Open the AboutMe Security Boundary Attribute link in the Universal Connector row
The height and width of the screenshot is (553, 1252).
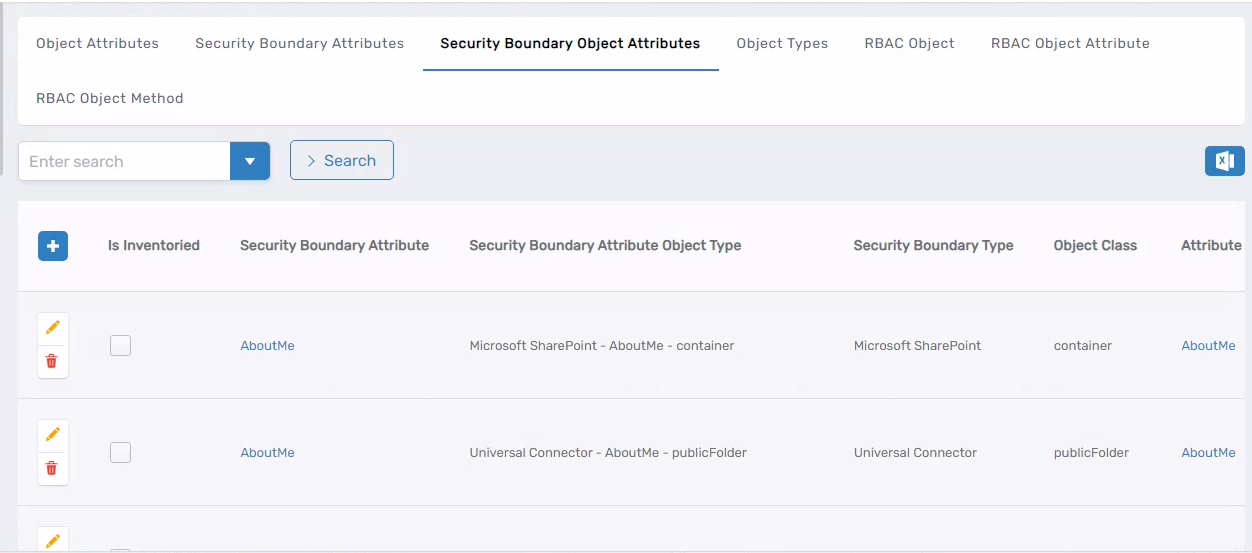coord(267,452)
